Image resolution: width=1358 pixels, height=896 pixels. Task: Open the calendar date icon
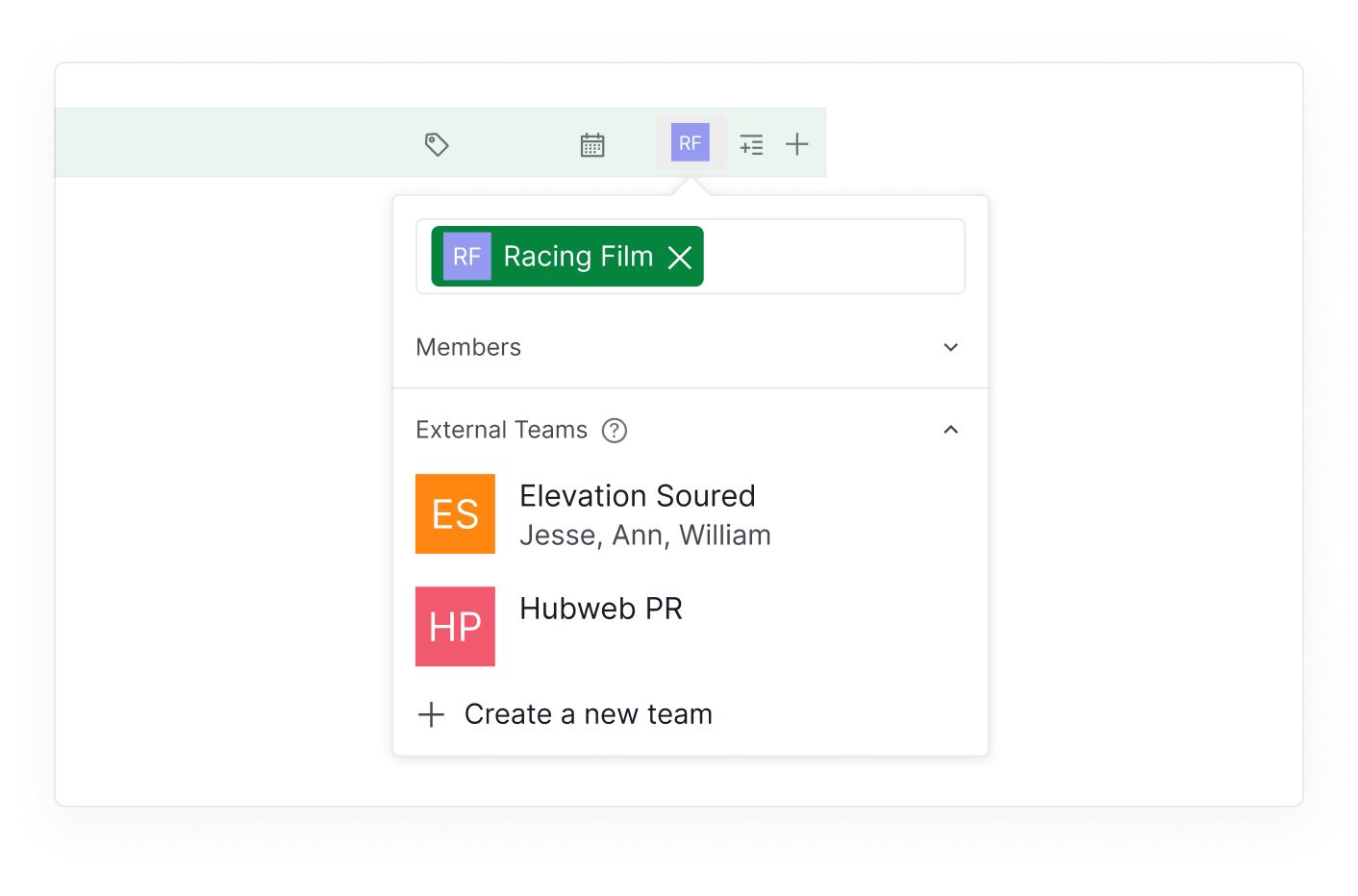(x=592, y=144)
